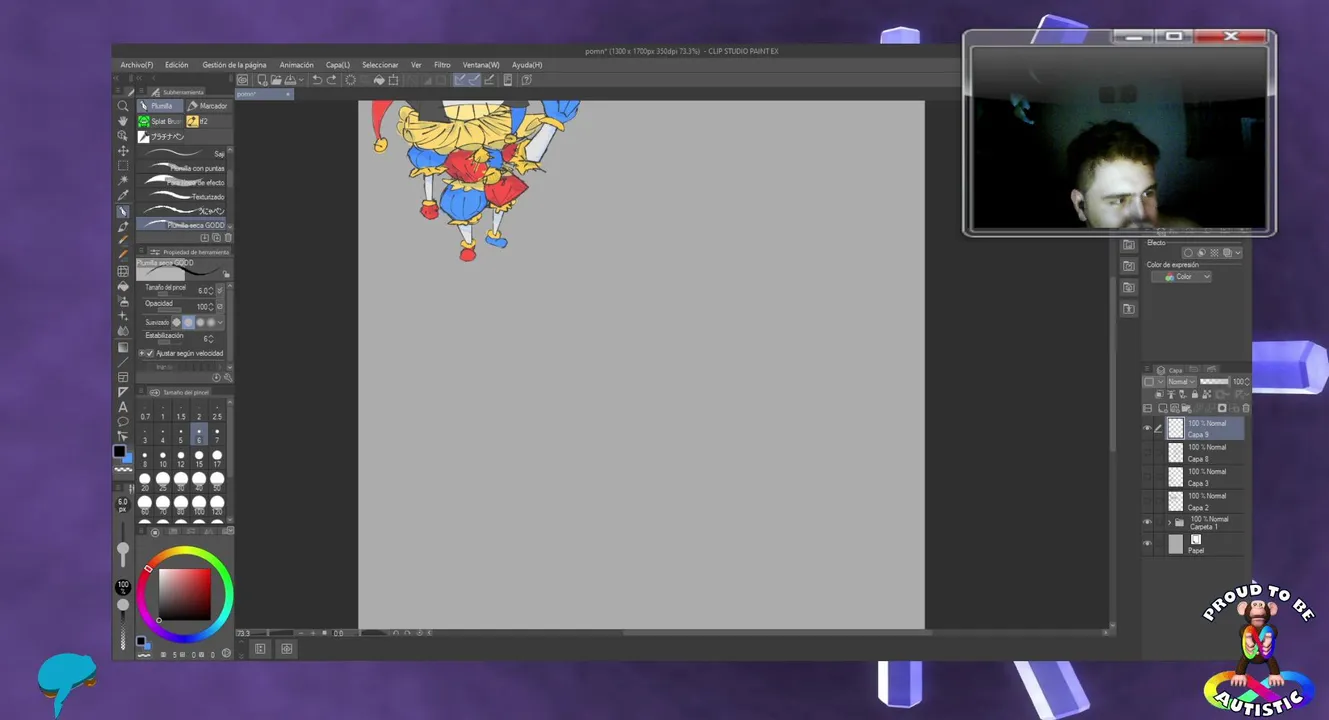
Task: Create new raster layer icon
Action: pyautogui.click(x=1163, y=408)
